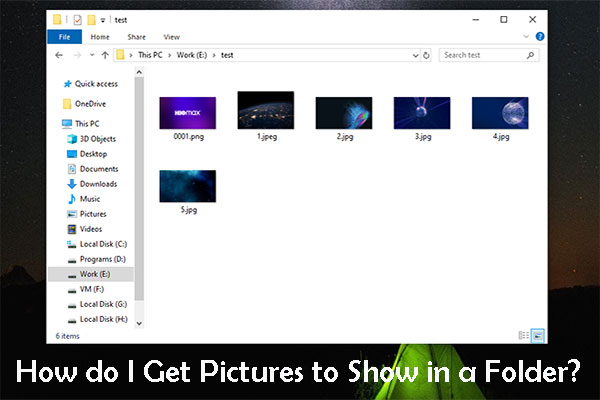Switch to Large icons view in status bar
Image resolution: width=600 pixels, height=400 pixels.
pyautogui.click(x=538, y=336)
